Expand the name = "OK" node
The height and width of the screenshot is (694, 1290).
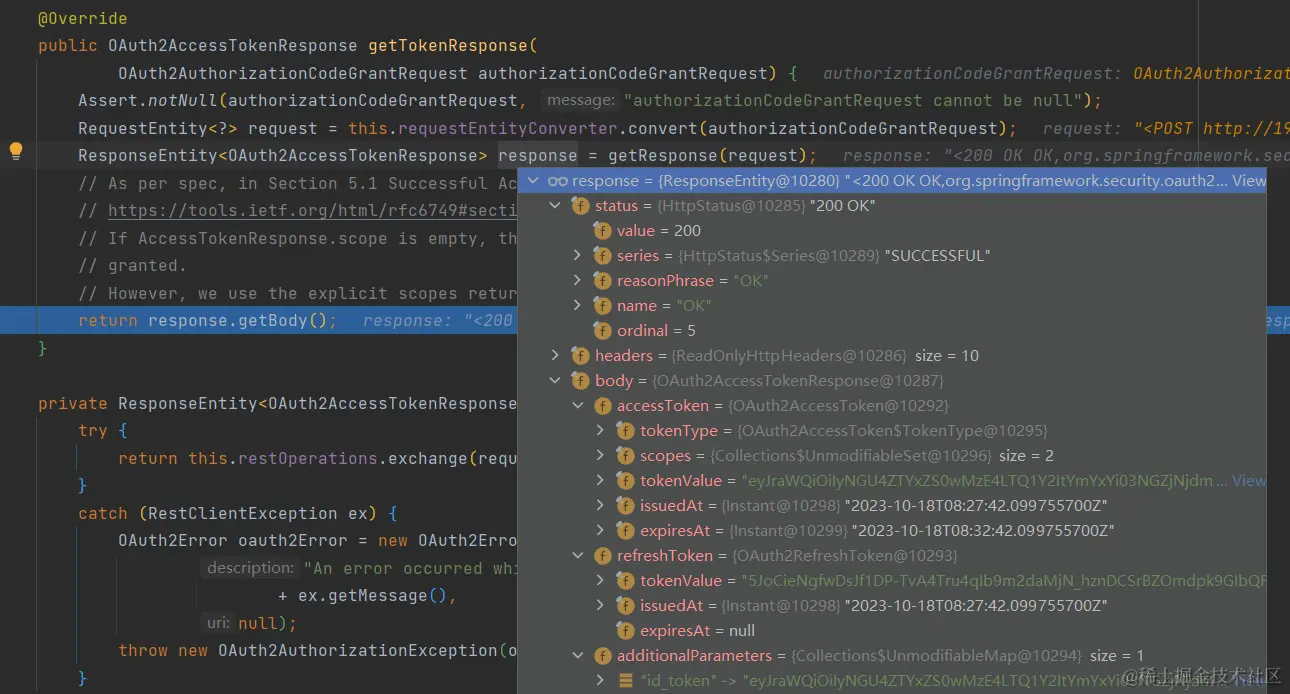click(x=577, y=306)
